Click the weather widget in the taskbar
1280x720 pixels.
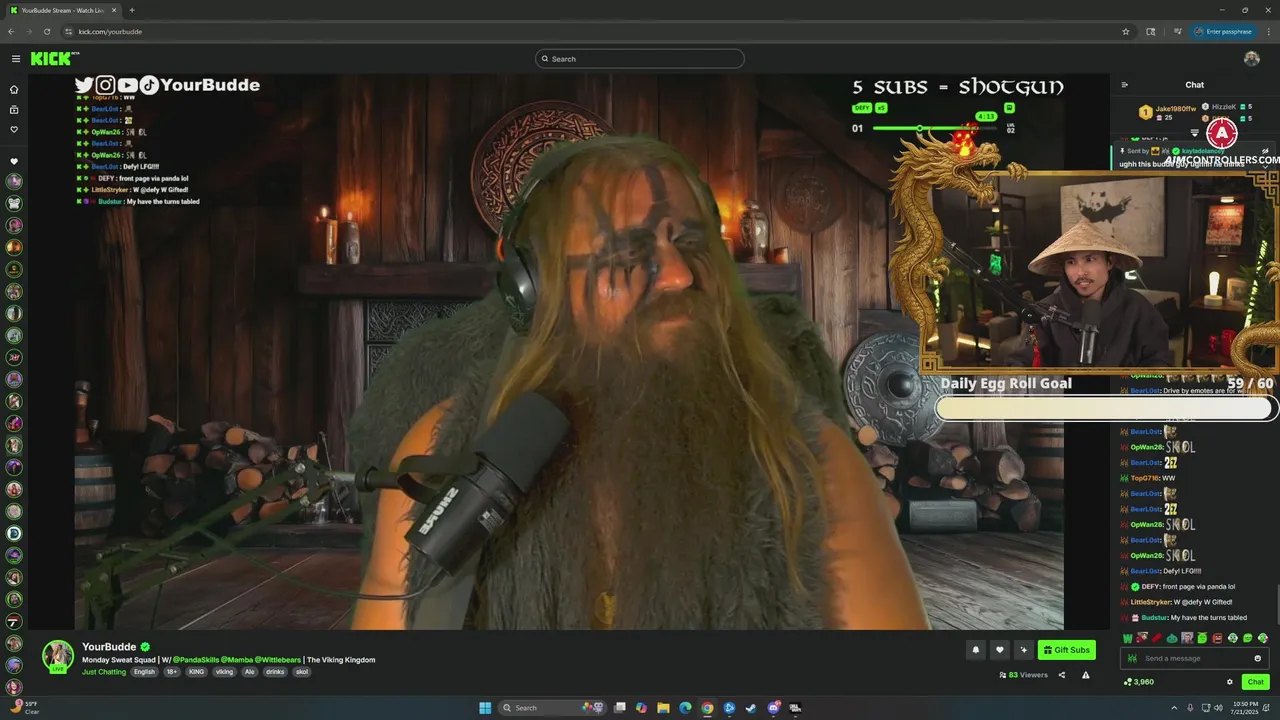25,708
